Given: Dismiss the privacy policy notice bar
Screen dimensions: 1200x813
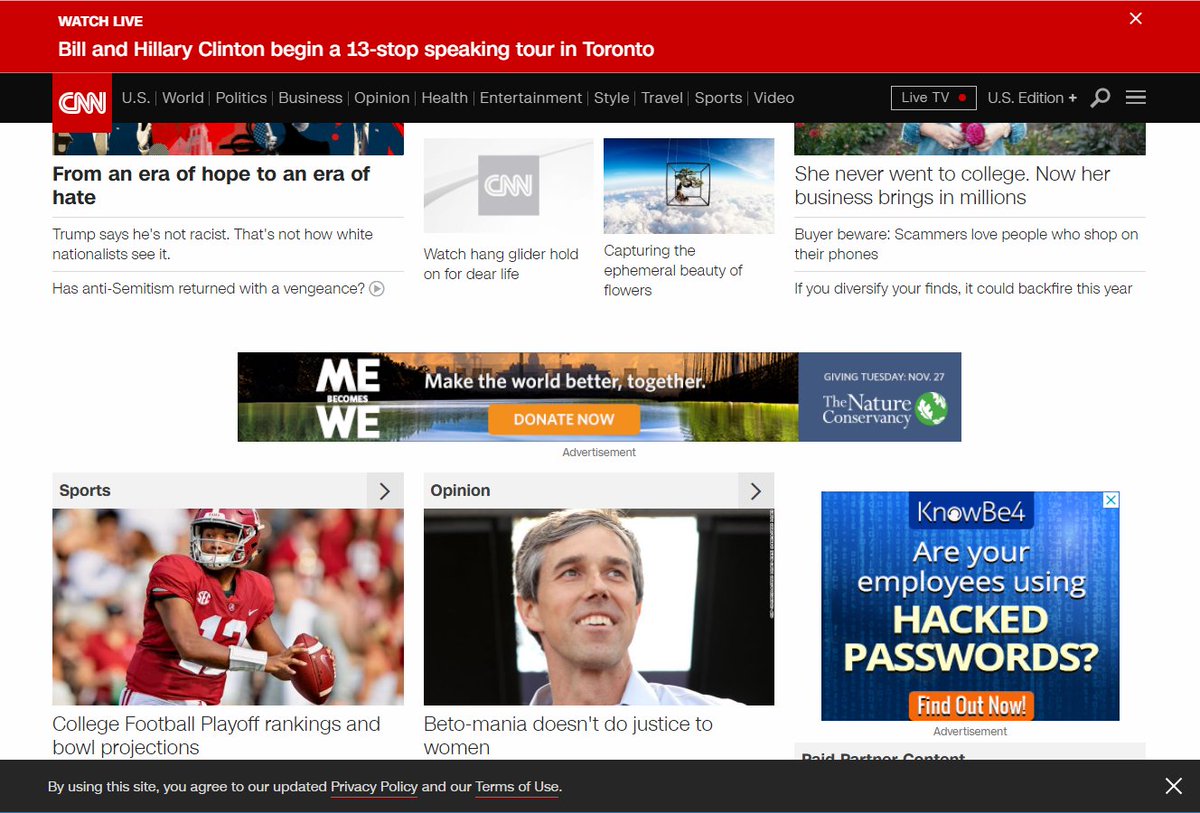Looking at the screenshot, I should (x=1173, y=786).
